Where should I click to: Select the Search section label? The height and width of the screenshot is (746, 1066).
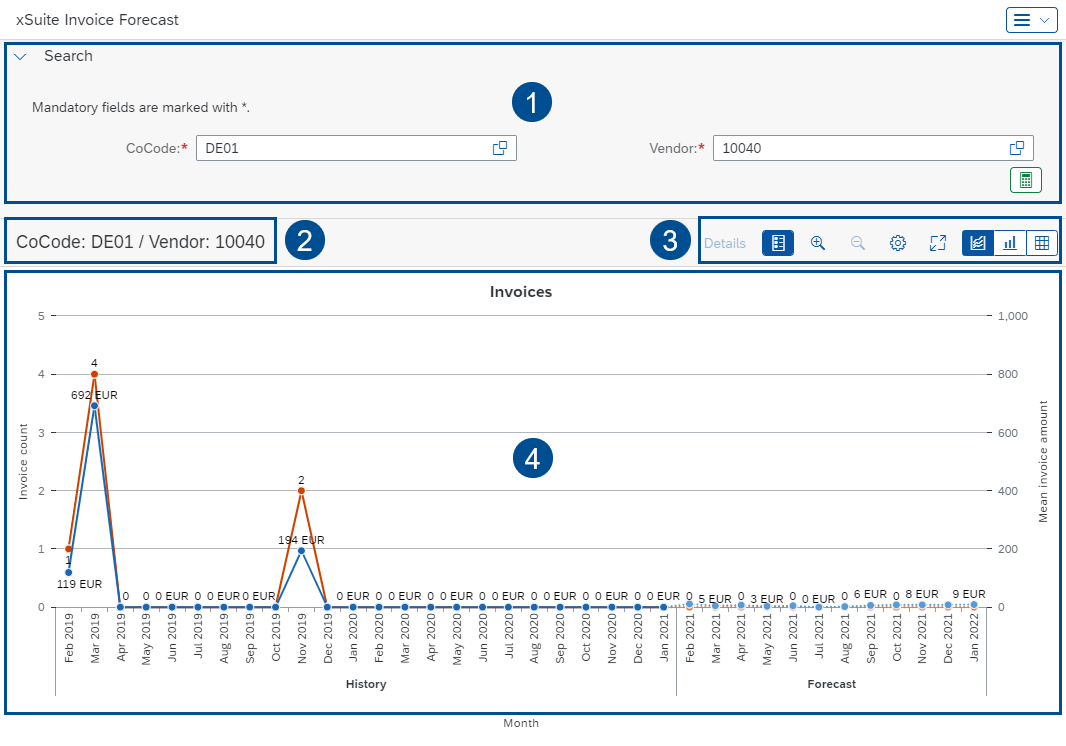(x=68, y=56)
